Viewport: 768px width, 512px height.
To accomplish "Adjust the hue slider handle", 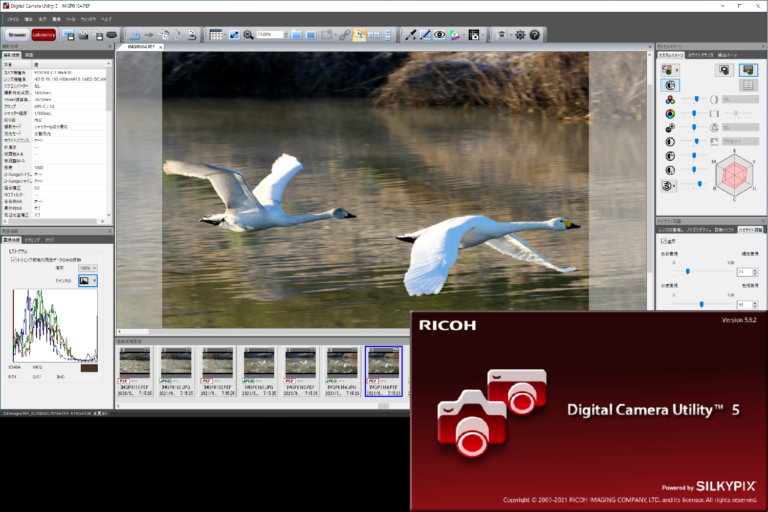I will pos(694,114).
